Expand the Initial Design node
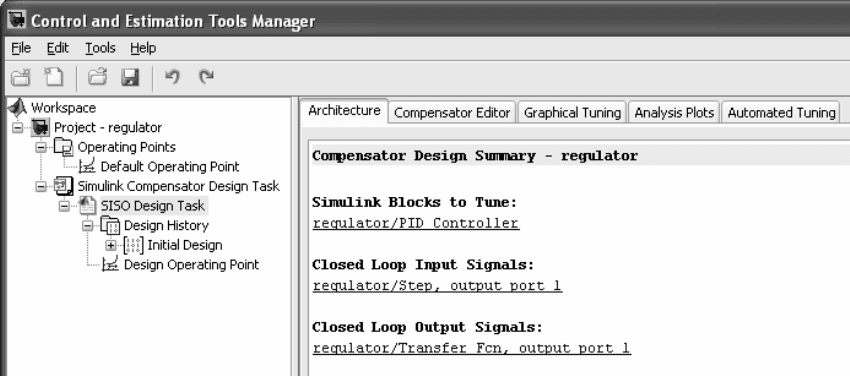The width and height of the screenshot is (850, 376). coord(111,245)
